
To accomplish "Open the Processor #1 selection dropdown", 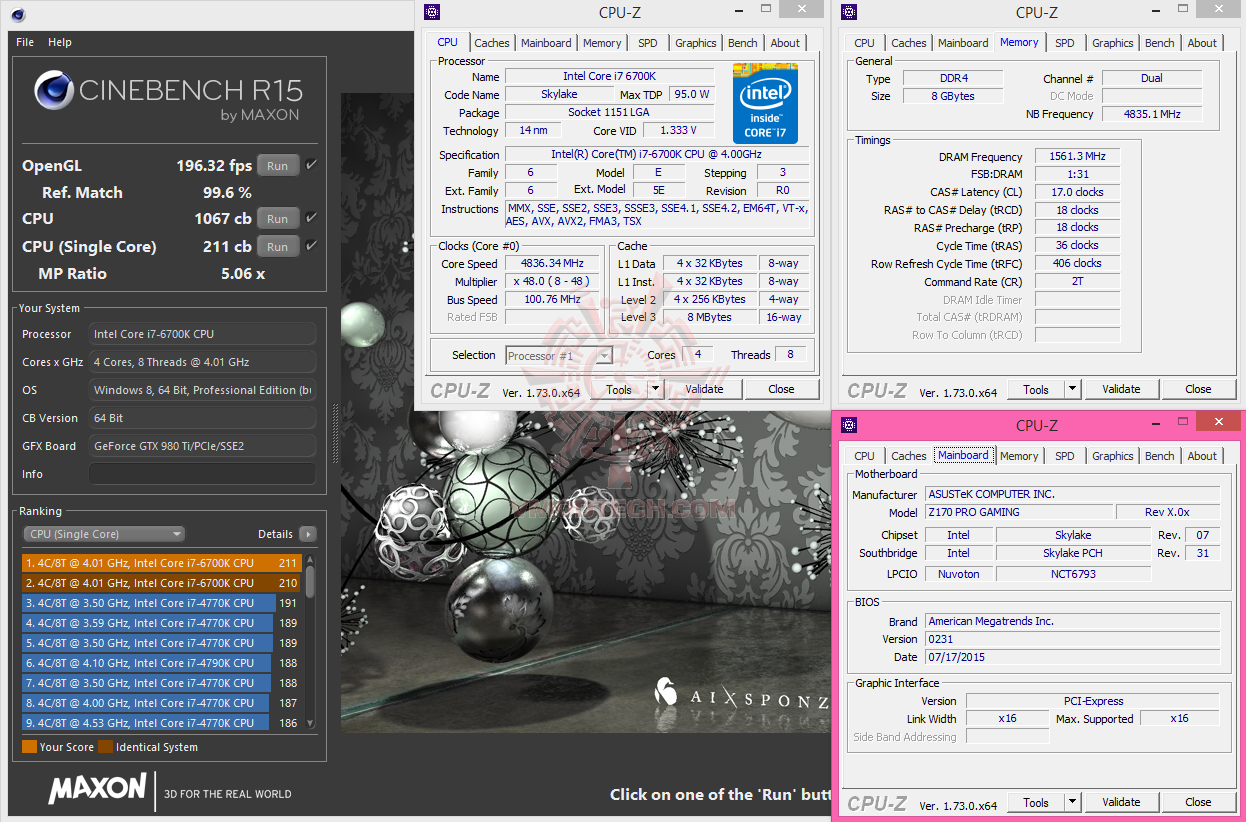I will click(604, 355).
